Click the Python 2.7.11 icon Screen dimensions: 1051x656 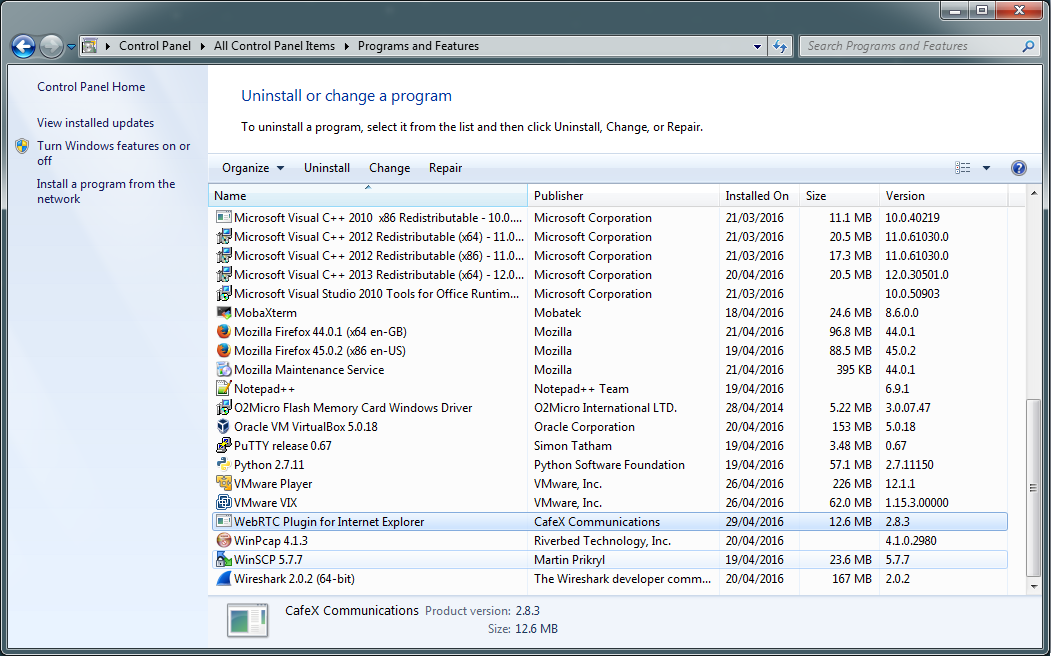[224, 464]
